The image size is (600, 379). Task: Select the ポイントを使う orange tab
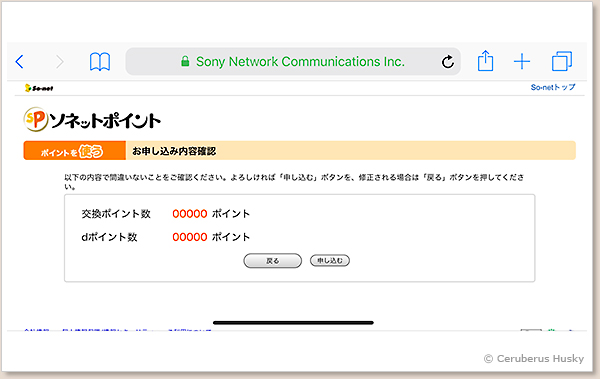pyautogui.click(x=75, y=150)
